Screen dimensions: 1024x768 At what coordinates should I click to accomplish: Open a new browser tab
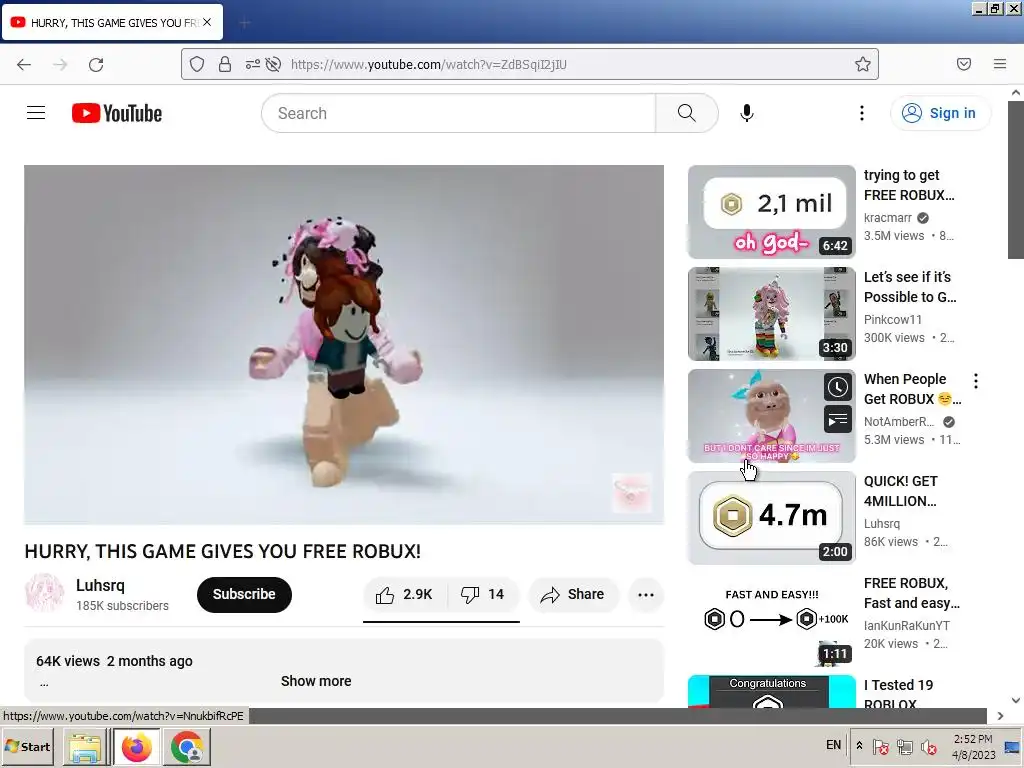tap(245, 23)
